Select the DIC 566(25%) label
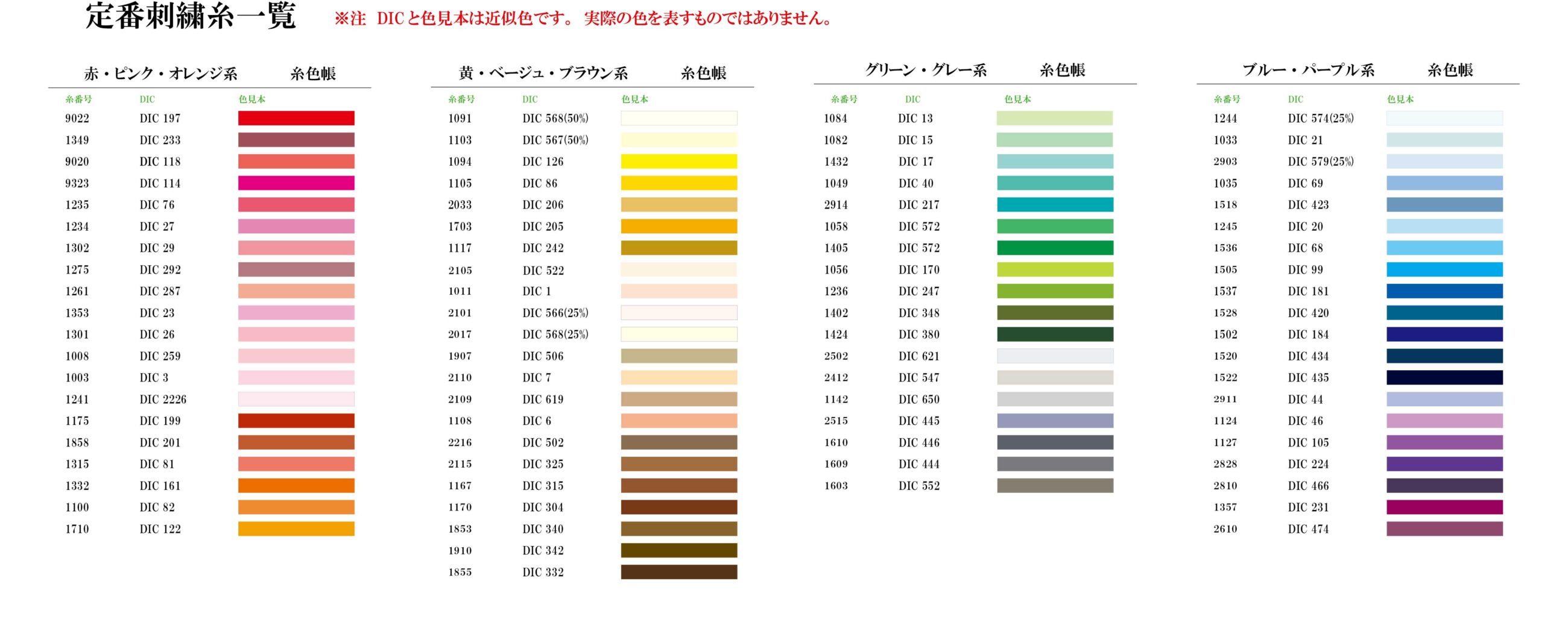The width and height of the screenshot is (1568, 628). (555, 313)
